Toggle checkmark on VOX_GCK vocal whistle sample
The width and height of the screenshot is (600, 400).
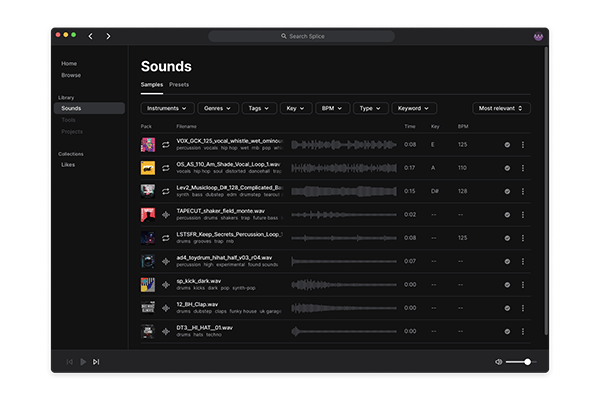pyautogui.click(x=507, y=145)
